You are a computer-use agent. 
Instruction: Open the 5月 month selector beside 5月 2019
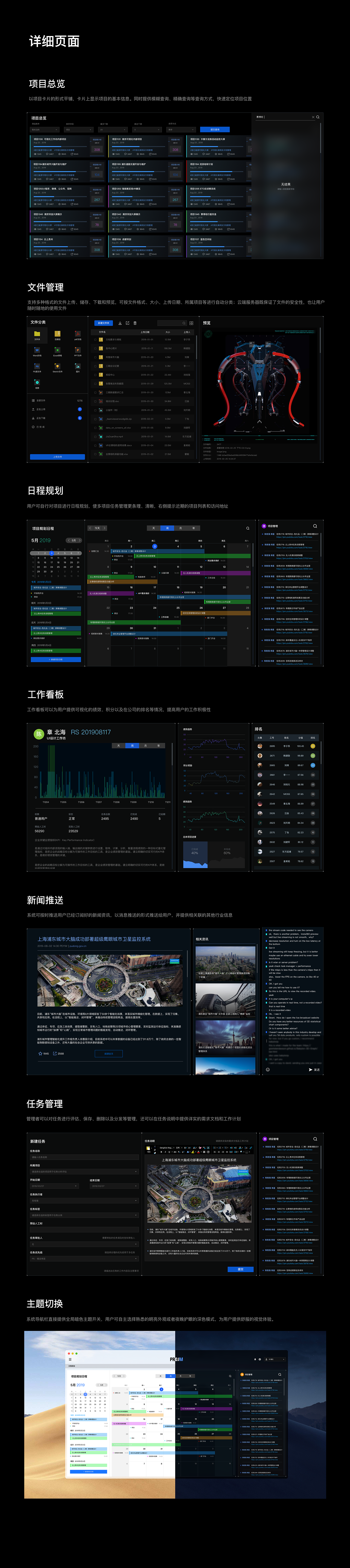74,540
